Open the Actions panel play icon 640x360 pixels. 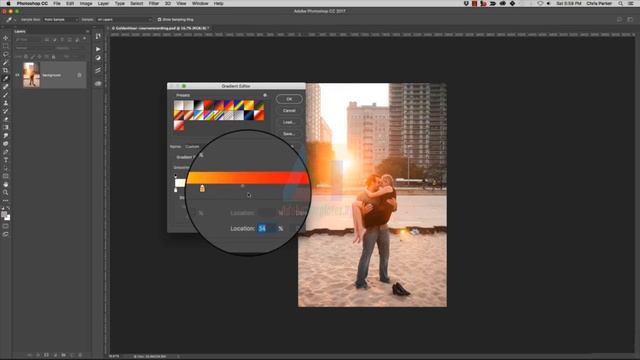coord(98,49)
